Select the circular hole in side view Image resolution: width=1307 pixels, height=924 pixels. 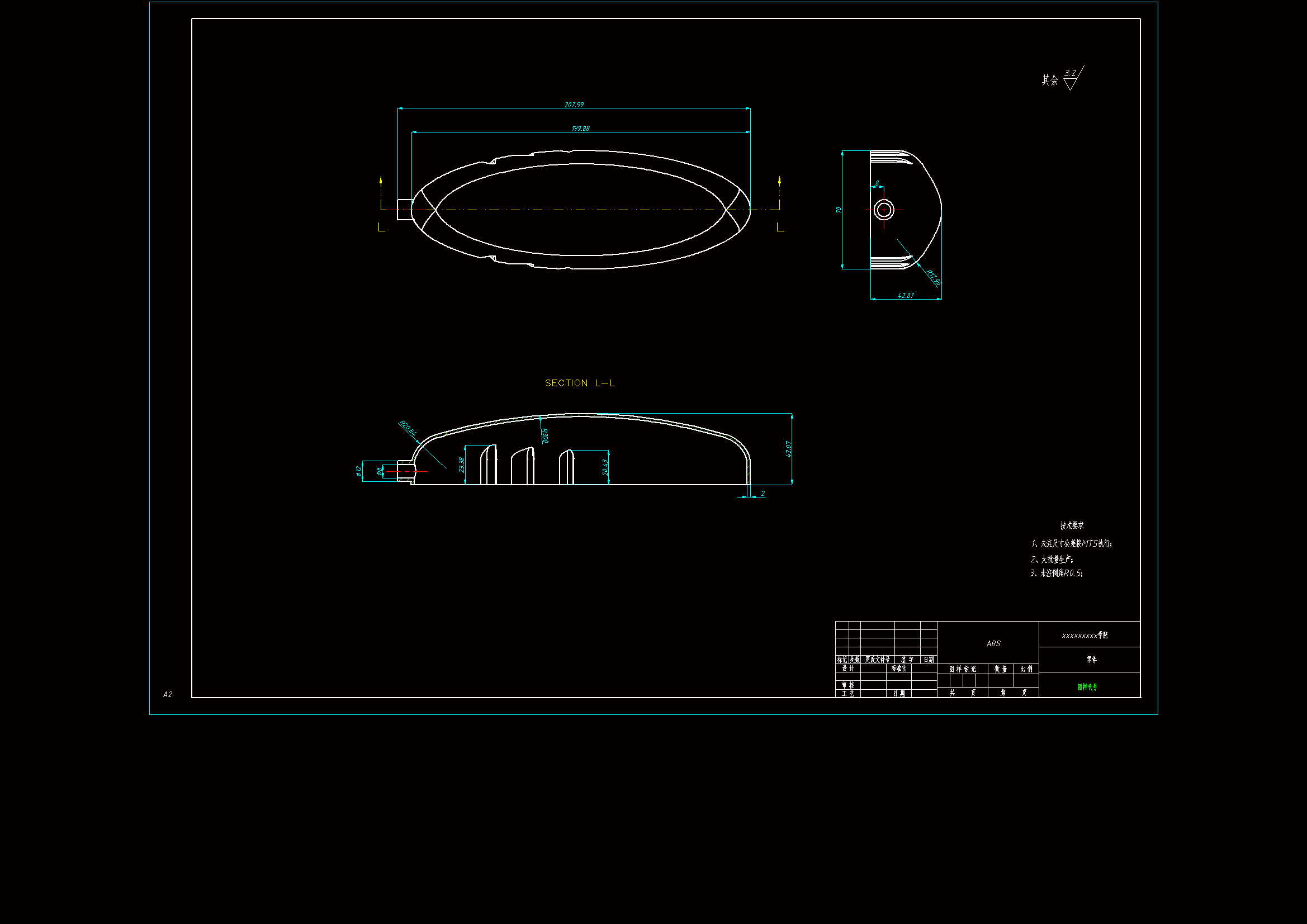(x=884, y=210)
